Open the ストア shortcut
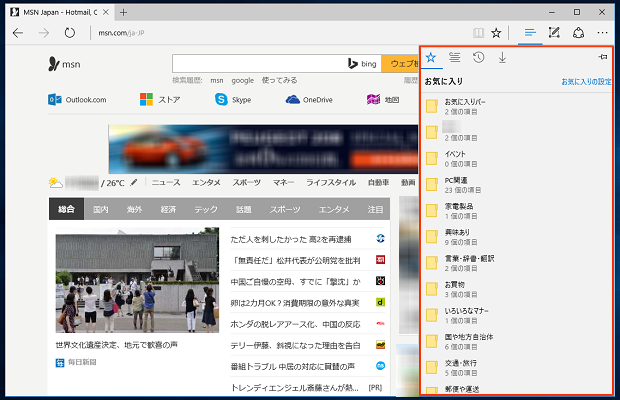Viewport: 620px width, 400px height. click(x=160, y=100)
